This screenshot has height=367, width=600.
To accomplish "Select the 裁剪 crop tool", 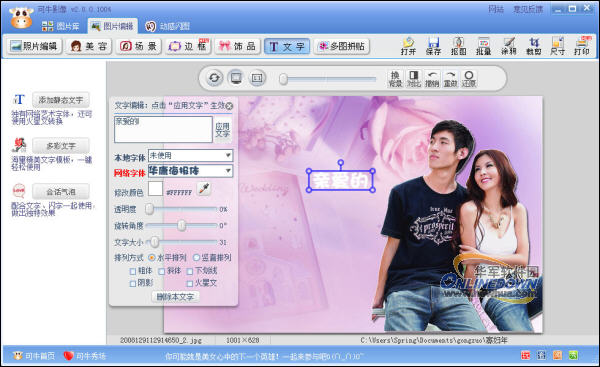I will point(533,46).
